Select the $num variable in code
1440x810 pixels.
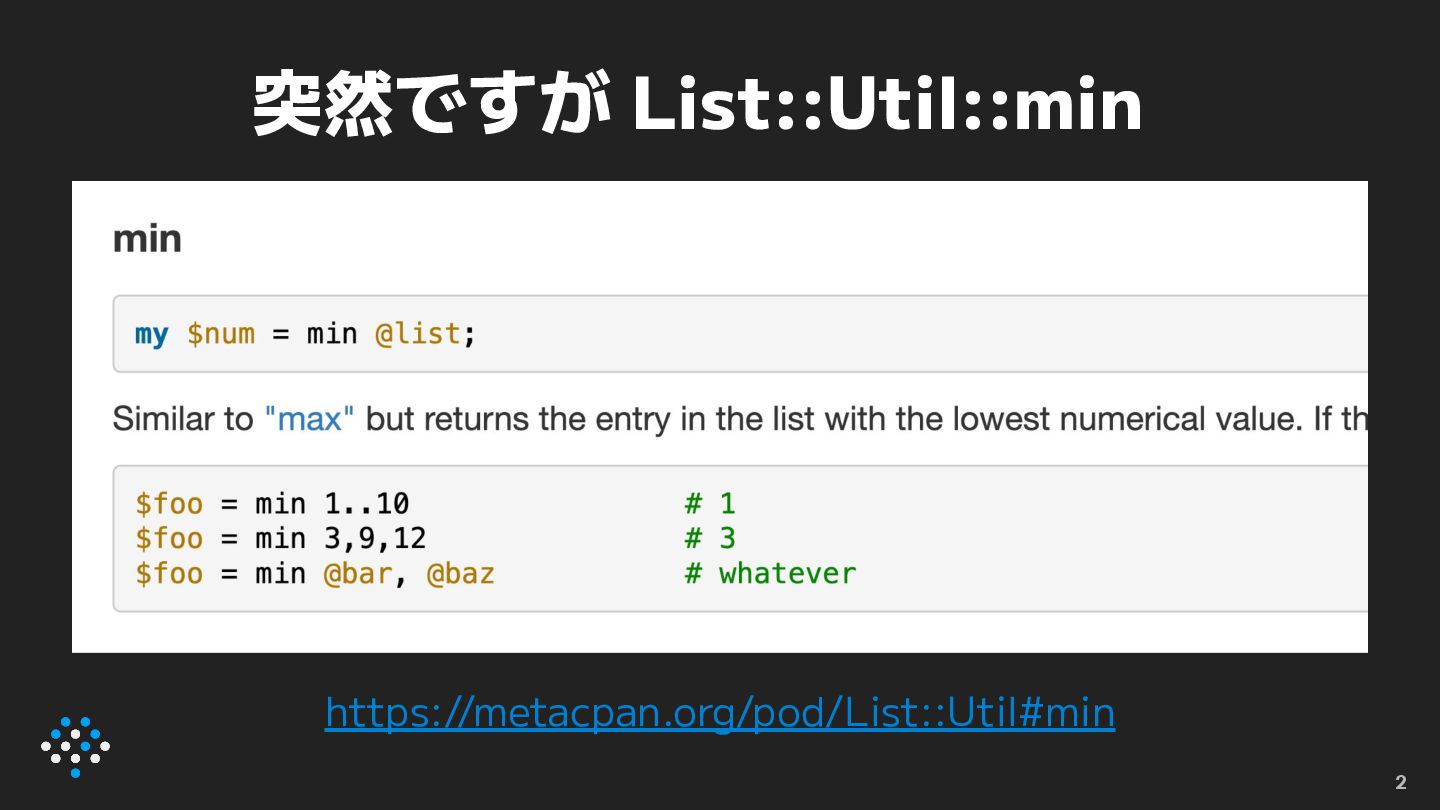click(220, 334)
